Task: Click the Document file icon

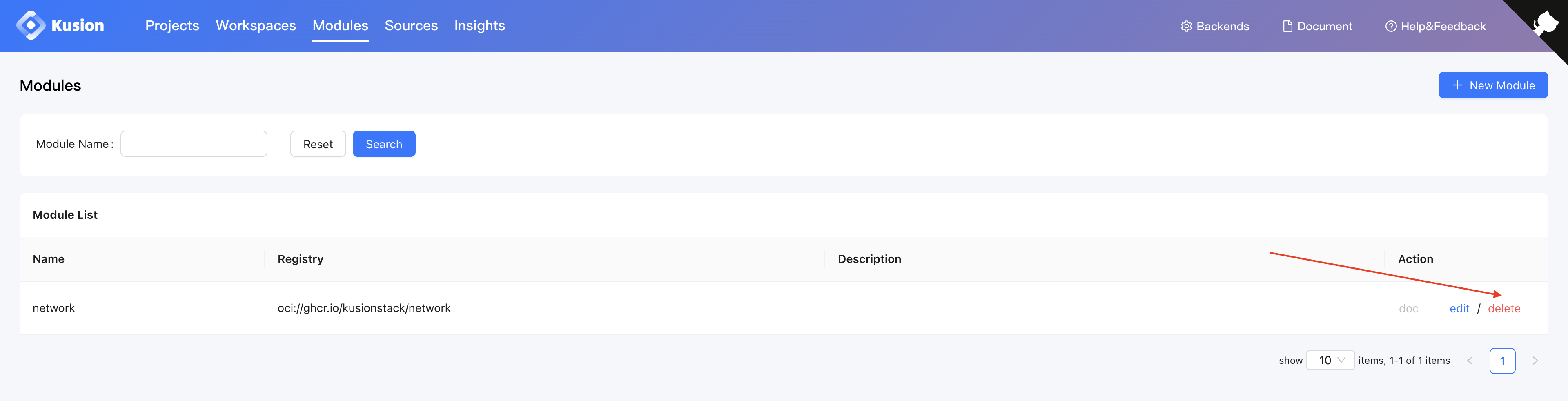Action: point(1287,26)
